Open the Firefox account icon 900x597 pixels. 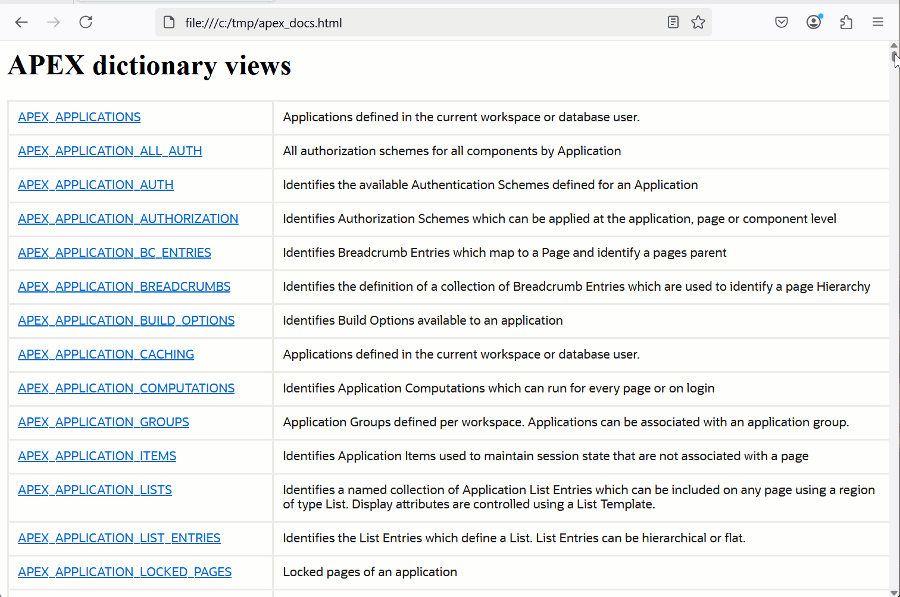814,22
